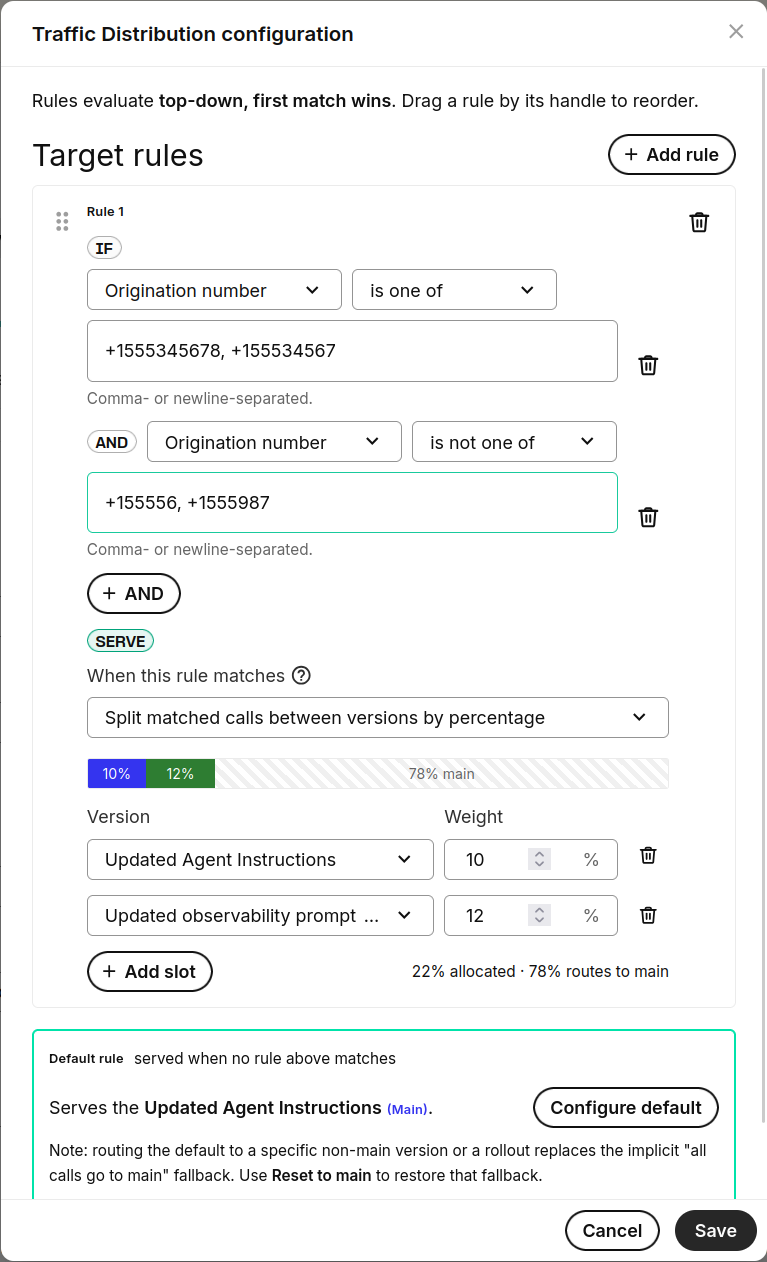This screenshot has width=767, height=1262.
Task: Click the green 12% bar segment
Action: [180, 773]
